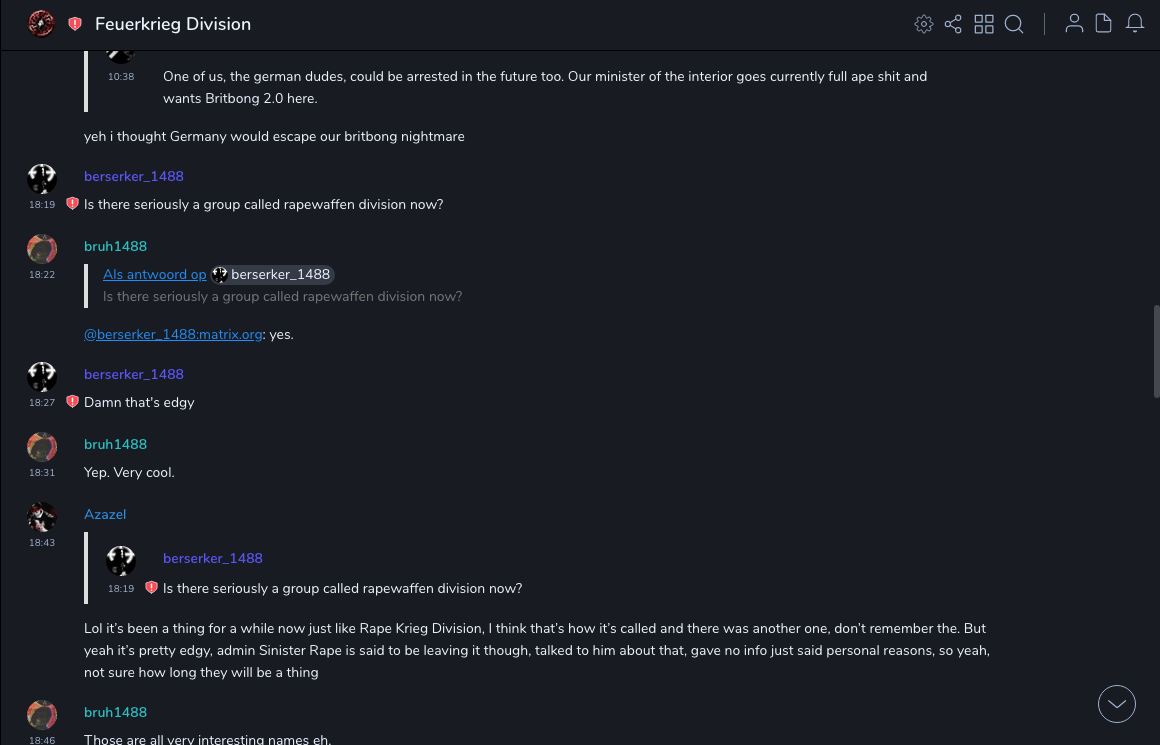Viewport: 1160px width, 745px height.
Task: Click the share room icon
Action: pyautogui.click(x=953, y=24)
